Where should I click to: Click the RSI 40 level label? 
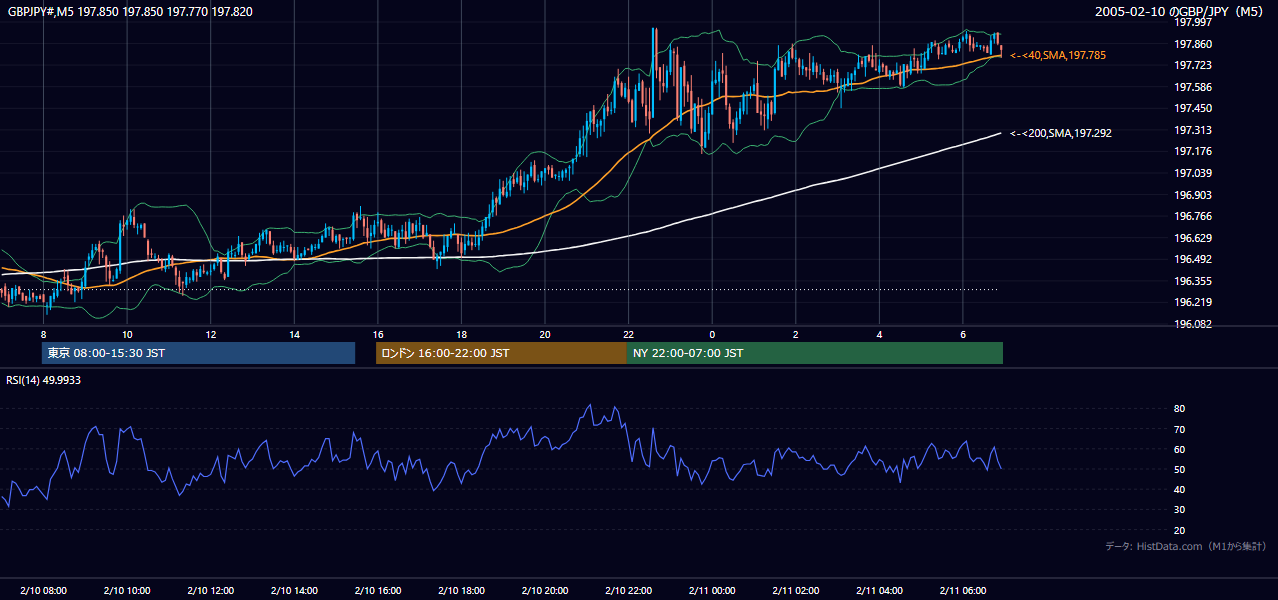pos(1180,489)
